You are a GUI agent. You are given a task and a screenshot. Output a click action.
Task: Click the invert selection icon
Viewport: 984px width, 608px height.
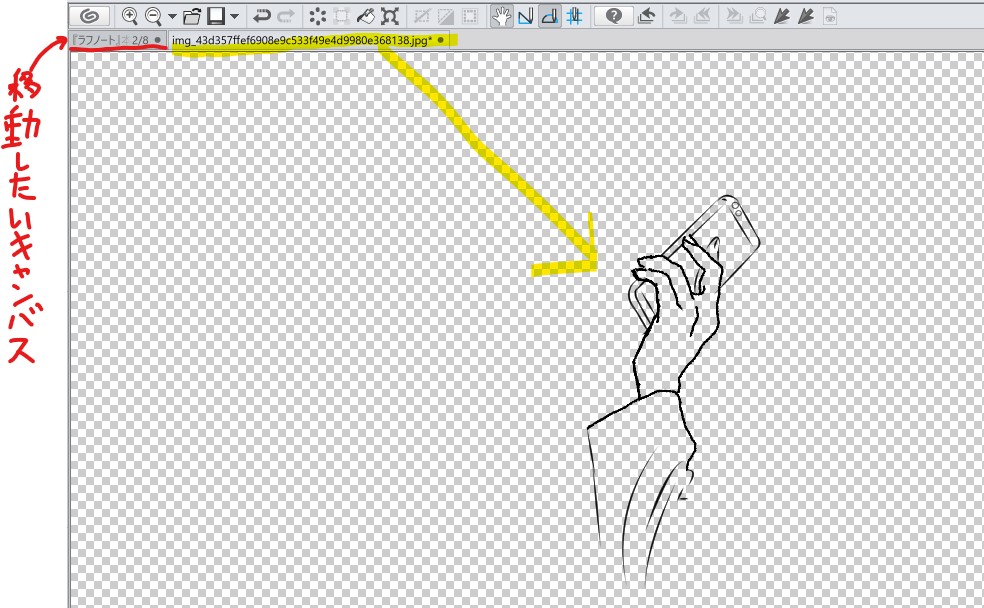tap(446, 16)
